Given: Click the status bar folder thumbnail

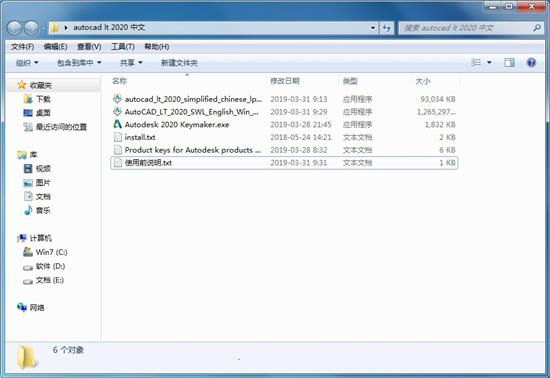Looking at the screenshot, I should tap(27, 356).
